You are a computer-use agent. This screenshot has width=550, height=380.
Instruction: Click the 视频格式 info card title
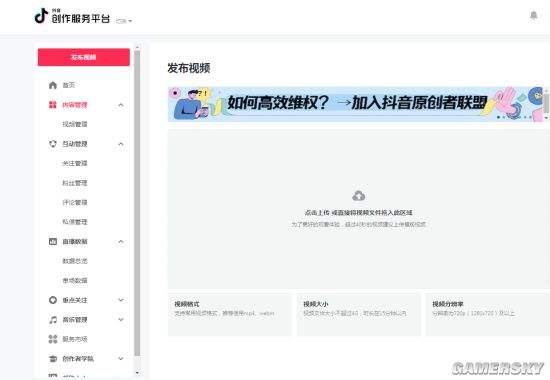pyautogui.click(x=187, y=304)
